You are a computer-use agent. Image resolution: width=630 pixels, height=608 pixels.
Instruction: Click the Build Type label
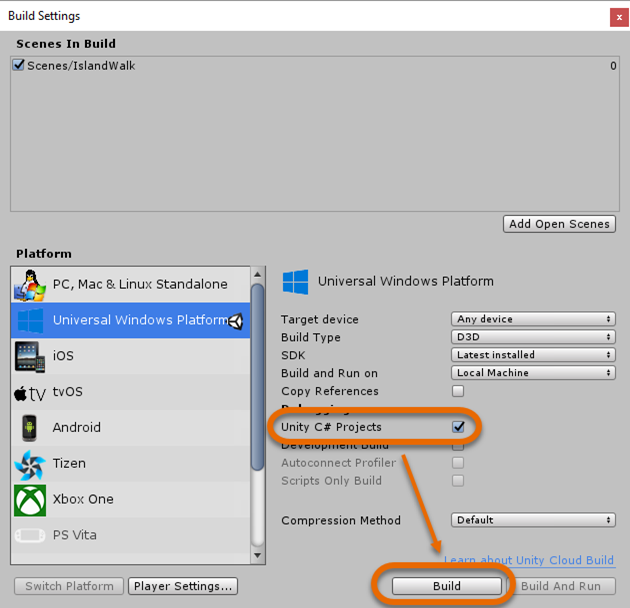pos(311,338)
